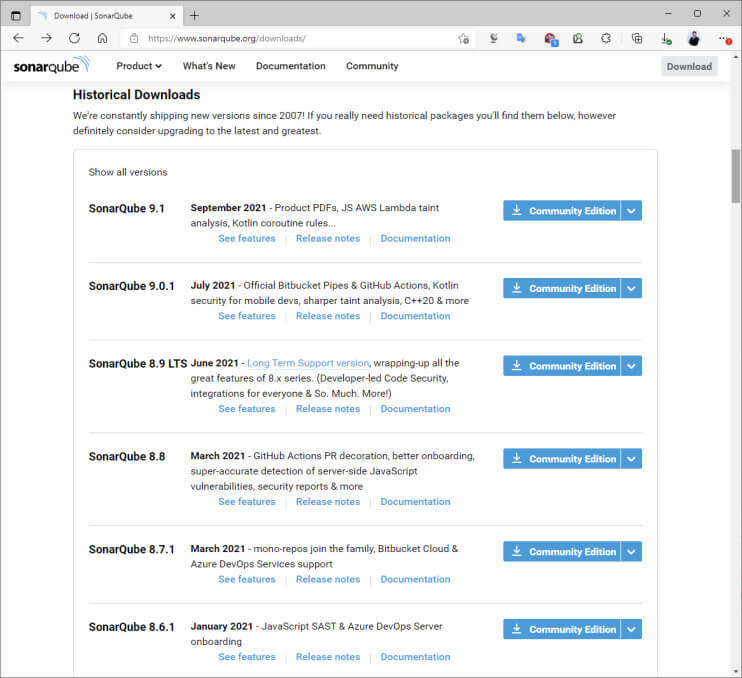Expand edition dropdown for SonarQube 8.7.1
Viewport: 742px width, 678px height.
631,551
